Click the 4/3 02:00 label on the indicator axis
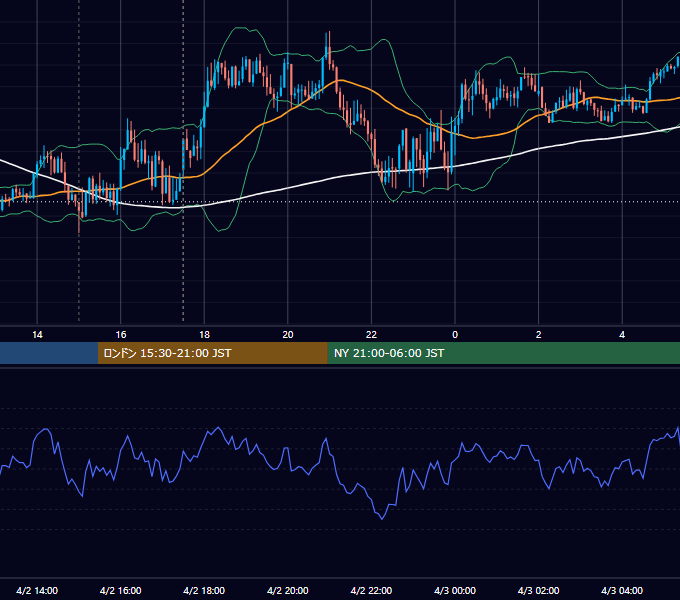 (538, 590)
